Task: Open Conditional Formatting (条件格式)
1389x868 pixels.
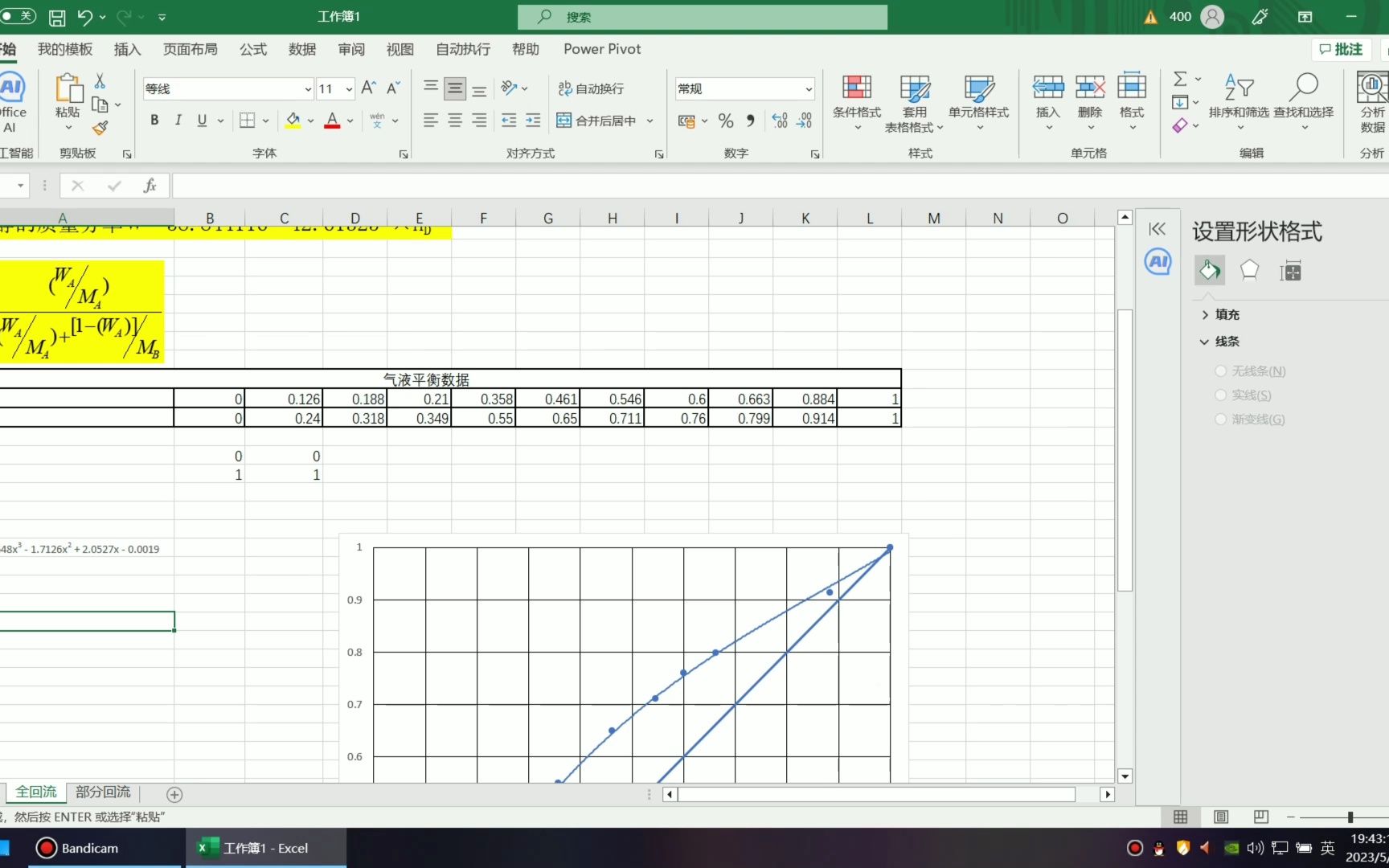Action: click(x=857, y=103)
